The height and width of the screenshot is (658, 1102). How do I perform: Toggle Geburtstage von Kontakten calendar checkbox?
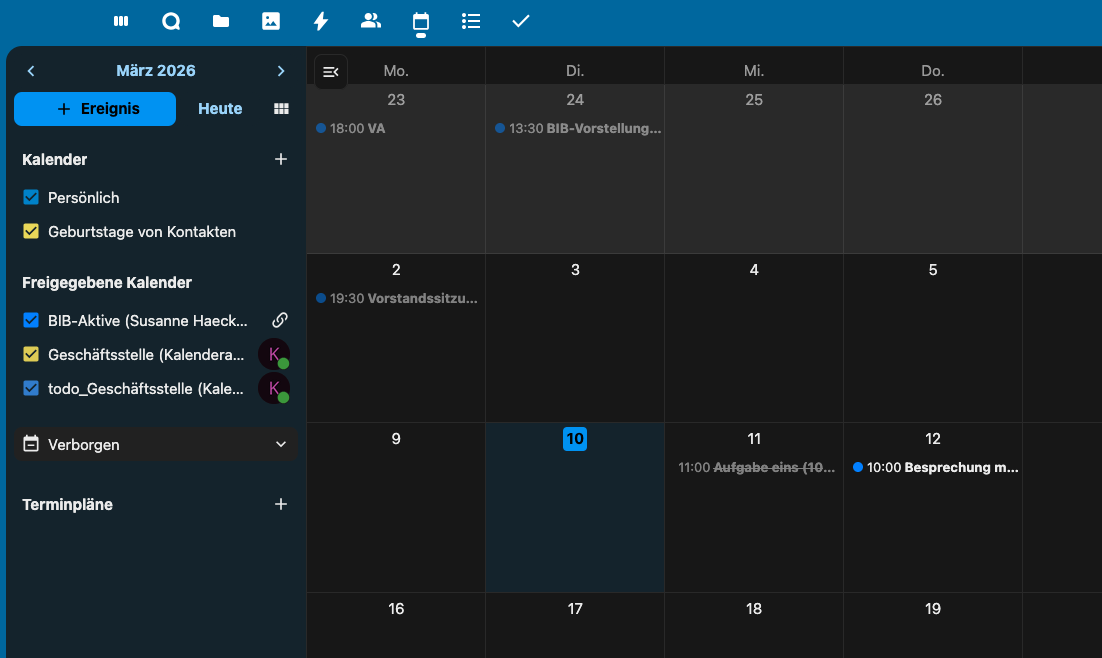point(31,232)
